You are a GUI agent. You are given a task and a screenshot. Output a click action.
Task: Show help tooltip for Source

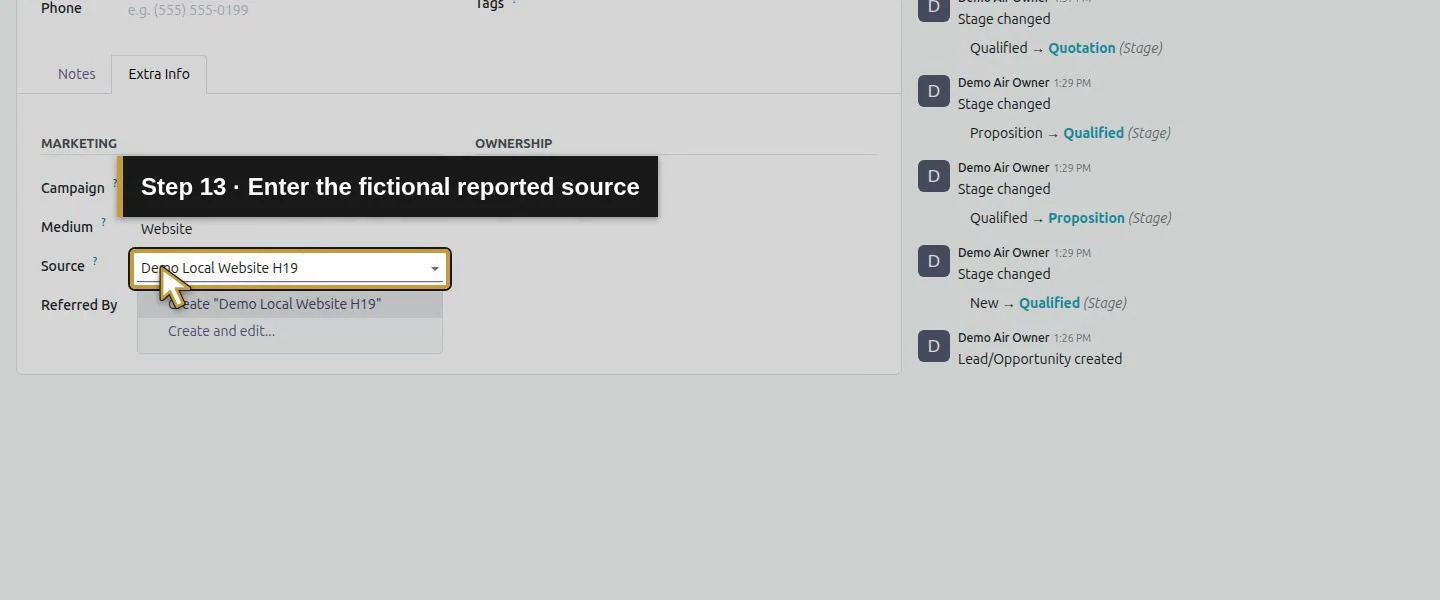pos(95,261)
